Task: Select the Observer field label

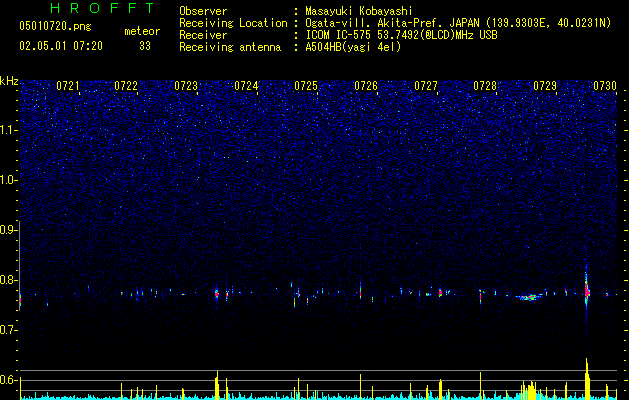Action: pos(203,12)
